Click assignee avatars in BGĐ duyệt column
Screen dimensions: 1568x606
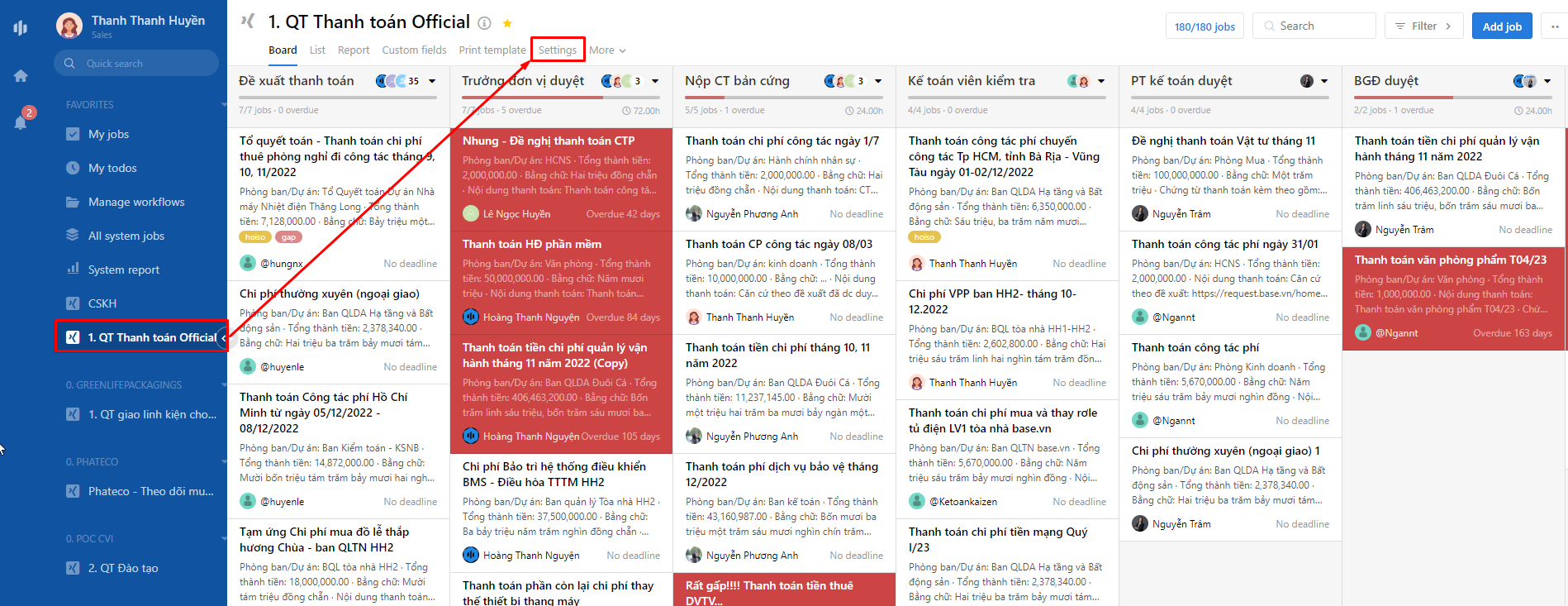point(1525,81)
